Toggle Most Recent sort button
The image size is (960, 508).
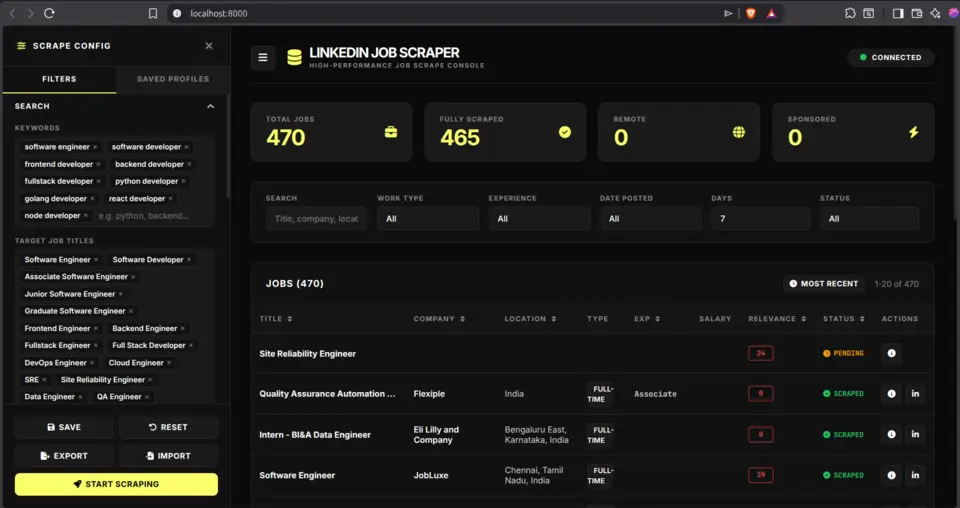(x=823, y=284)
